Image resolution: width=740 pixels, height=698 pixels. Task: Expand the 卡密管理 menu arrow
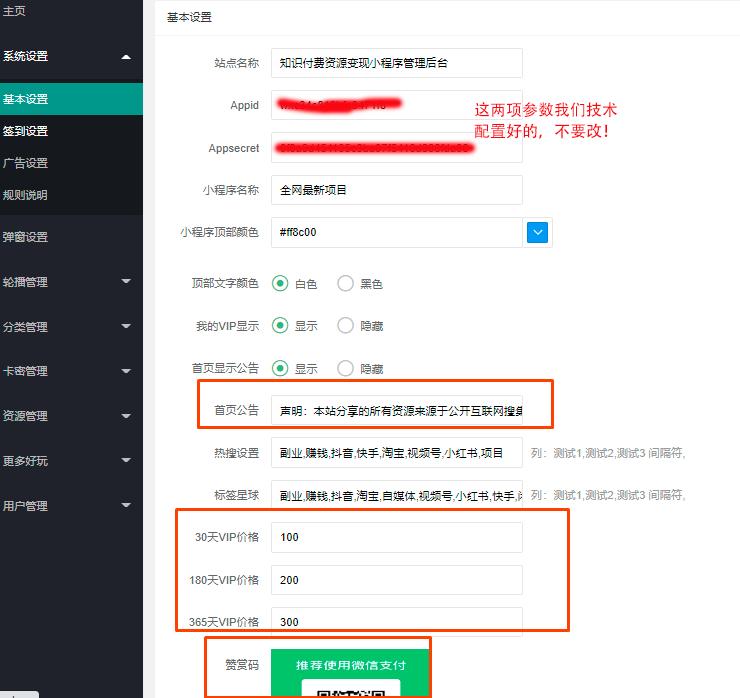click(x=126, y=371)
